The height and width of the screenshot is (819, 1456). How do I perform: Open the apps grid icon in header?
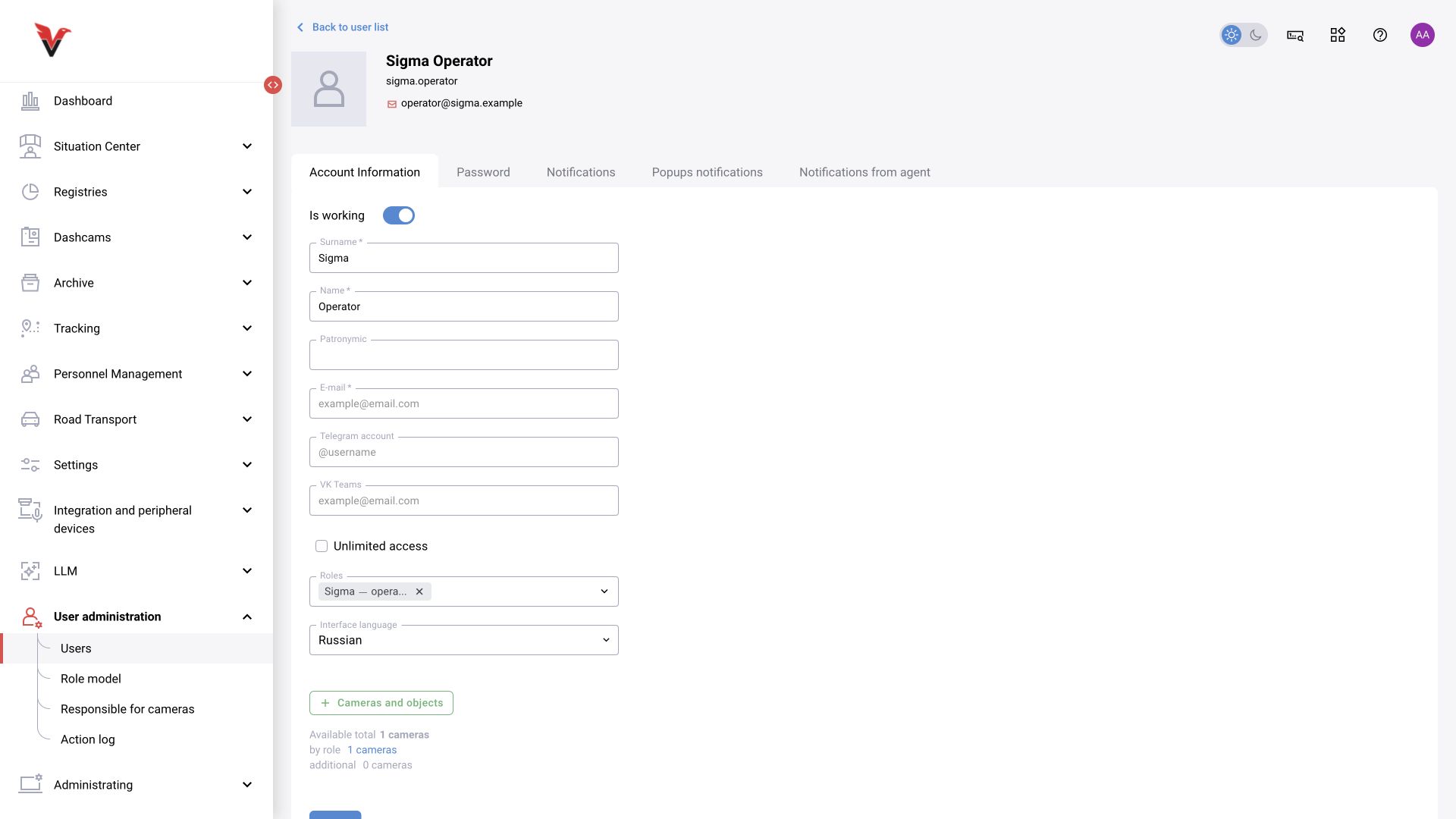point(1338,35)
